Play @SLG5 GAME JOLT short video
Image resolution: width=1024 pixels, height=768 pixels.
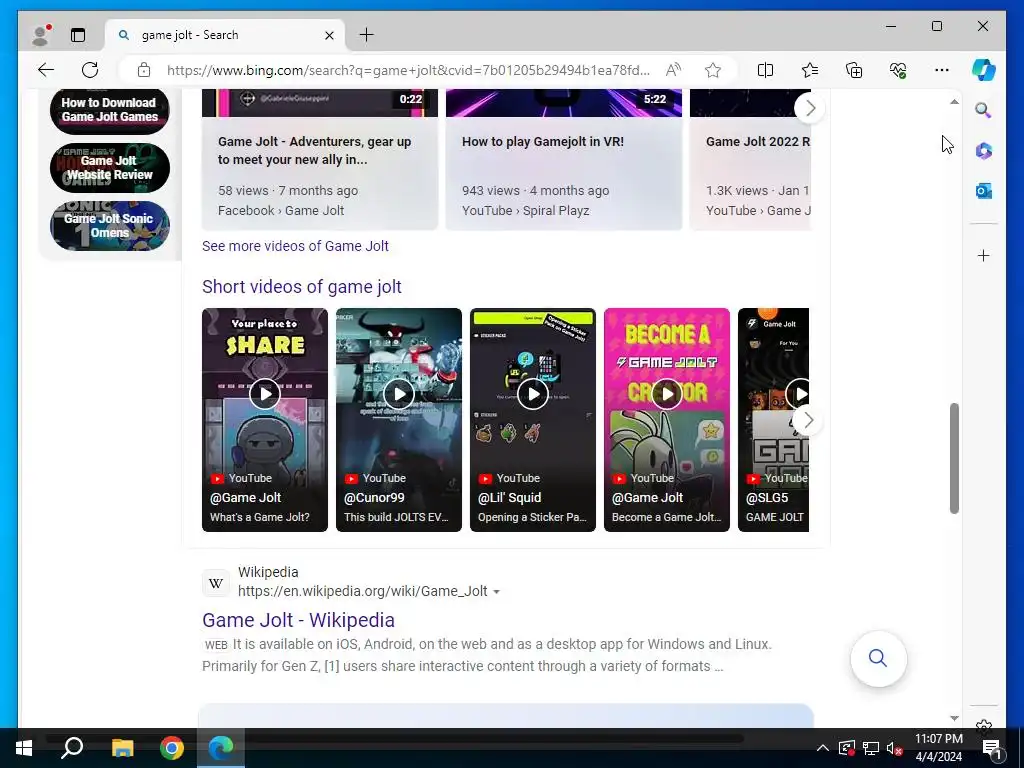click(773, 420)
